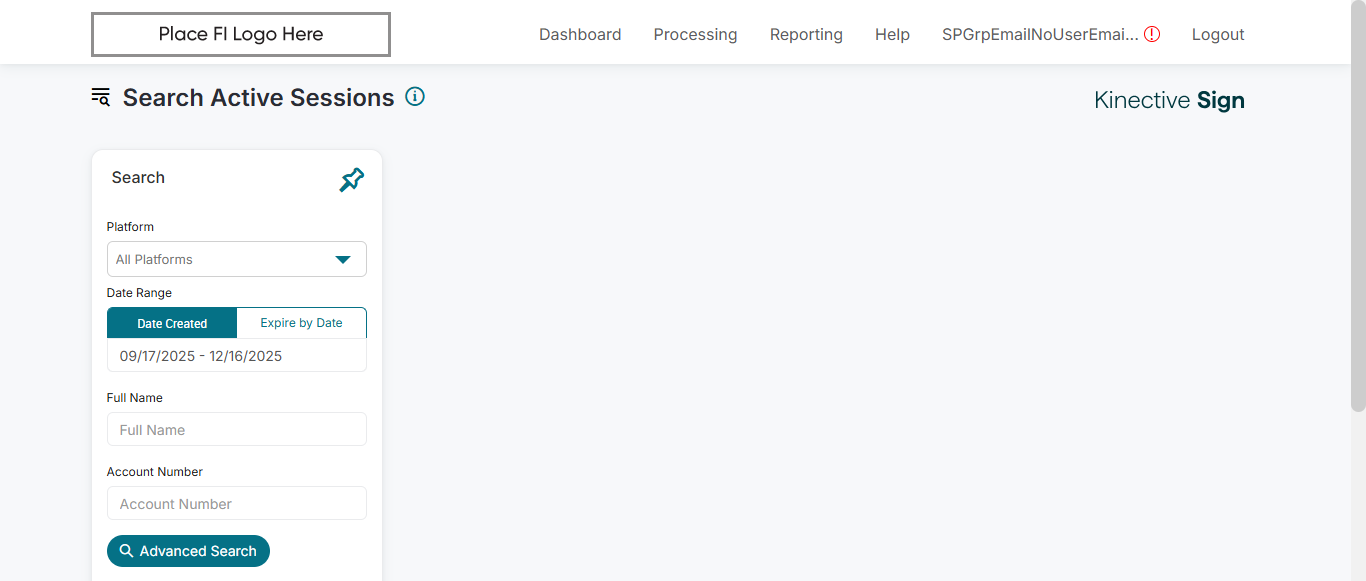Screen dimensions: 1366x581
Task: Click the info icon beside Search Active Sessions
Action: tap(415, 97)
